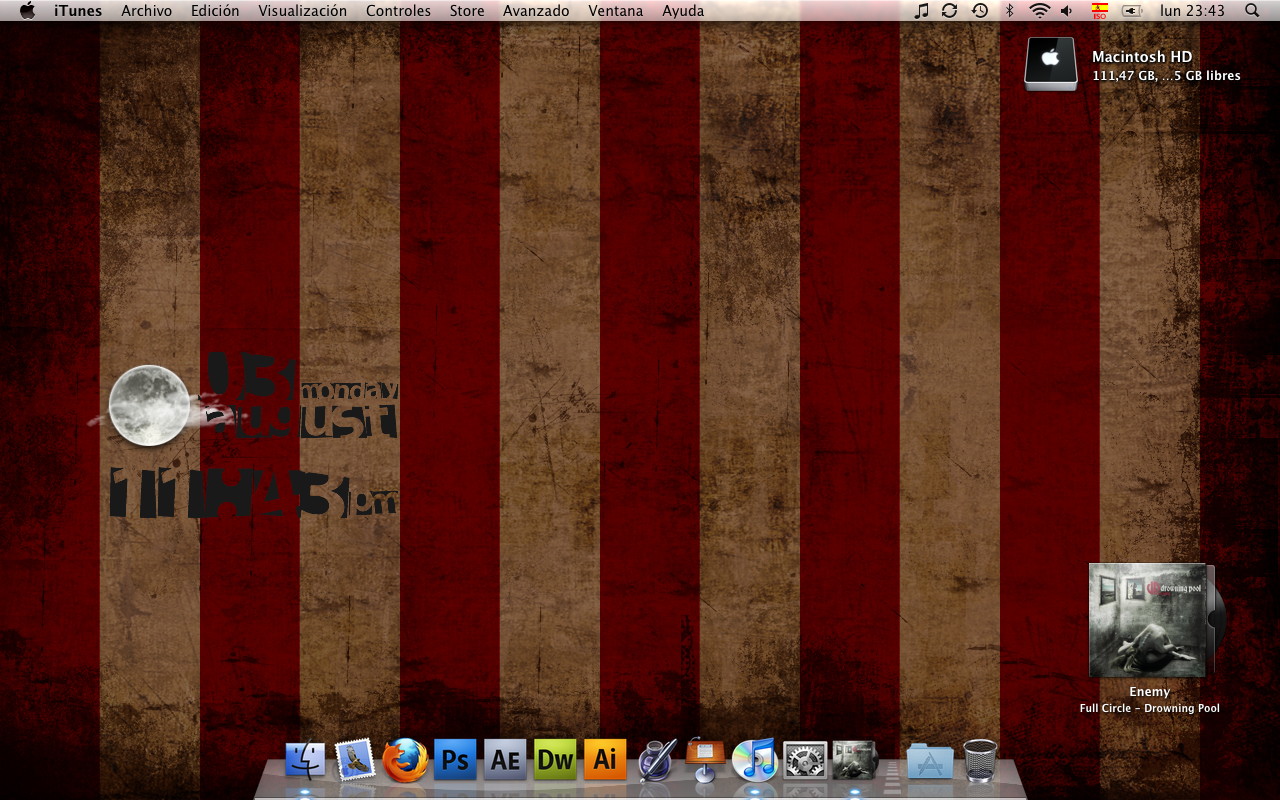Click album-art app icon in Dock
Screen dimensions: 1280x800
(x=855, y=761)
